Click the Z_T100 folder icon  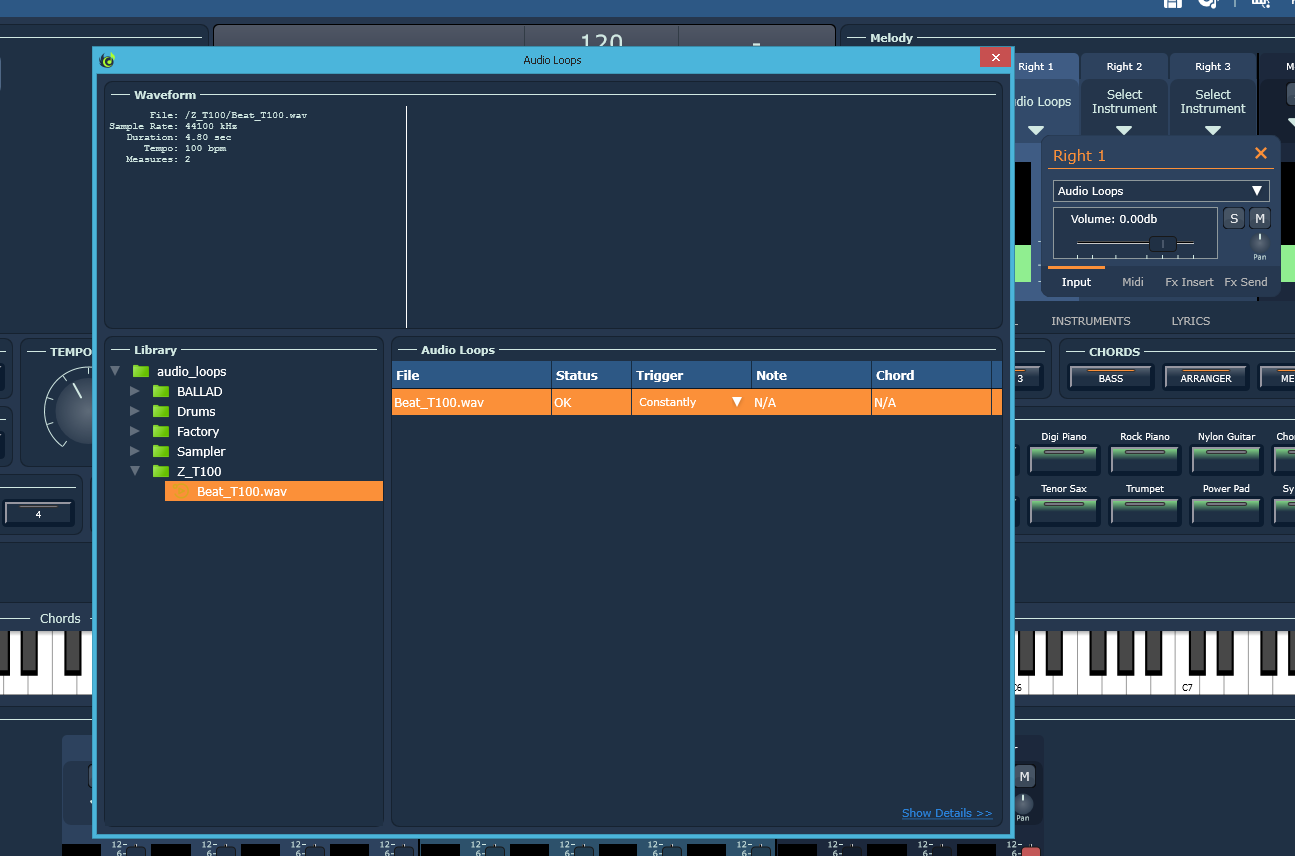(161, 471)
